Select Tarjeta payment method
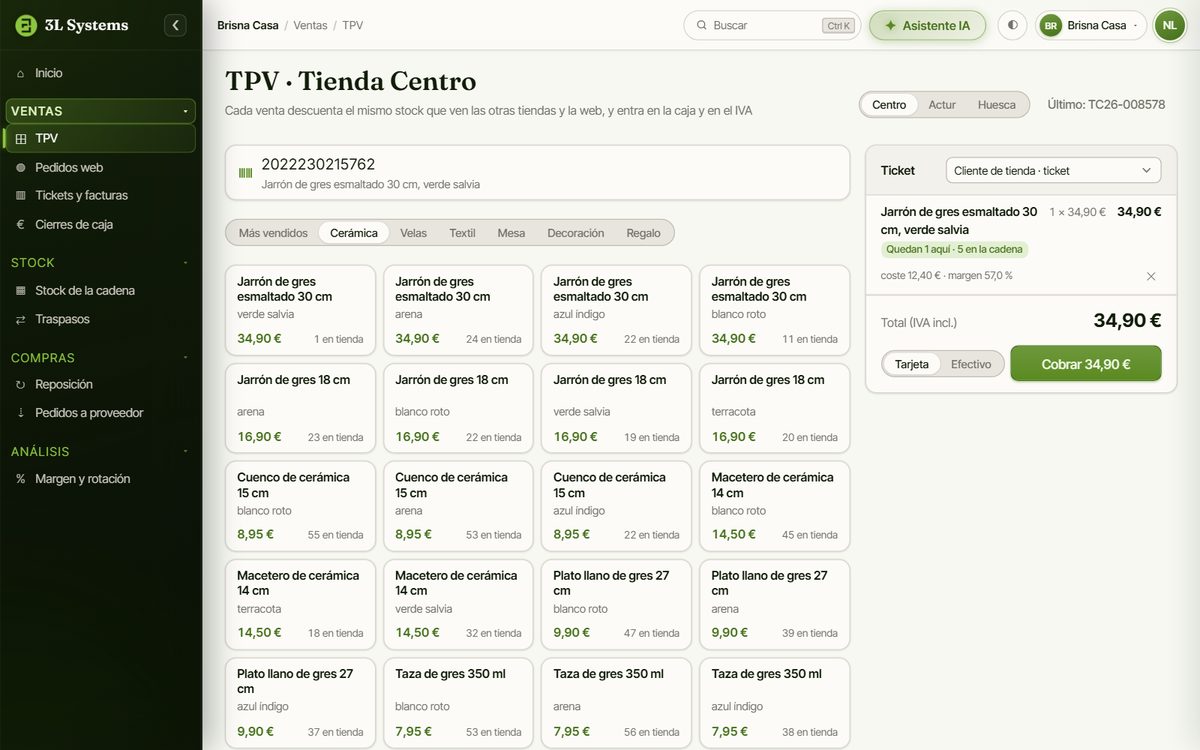The image size is (1200, 750). [912, 364]
